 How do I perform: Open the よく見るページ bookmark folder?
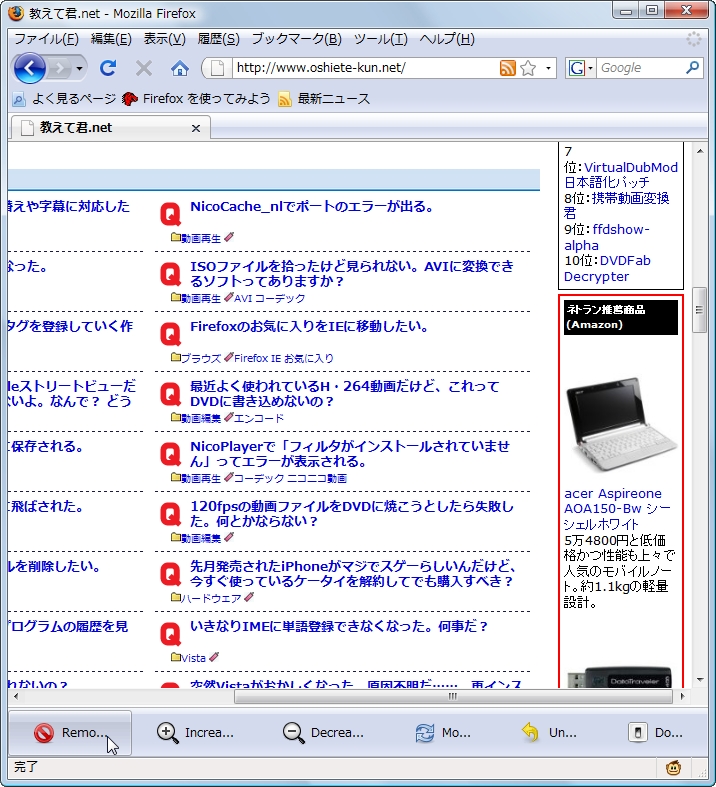[x=64, y=99]
